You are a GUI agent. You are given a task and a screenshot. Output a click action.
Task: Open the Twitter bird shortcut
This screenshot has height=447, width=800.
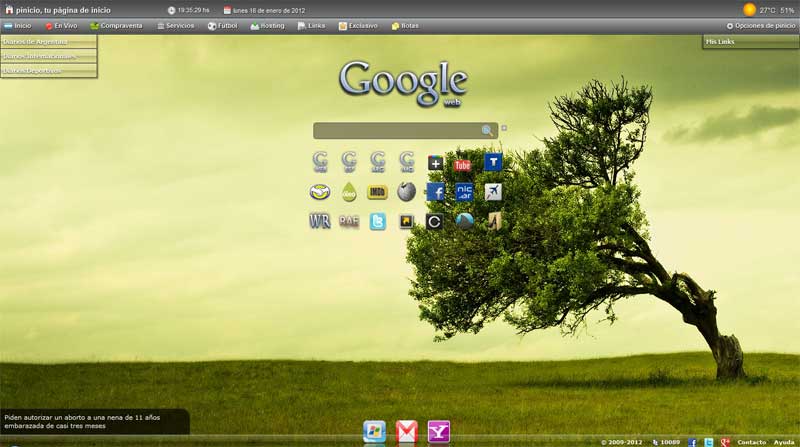click(x=377, y=221)
